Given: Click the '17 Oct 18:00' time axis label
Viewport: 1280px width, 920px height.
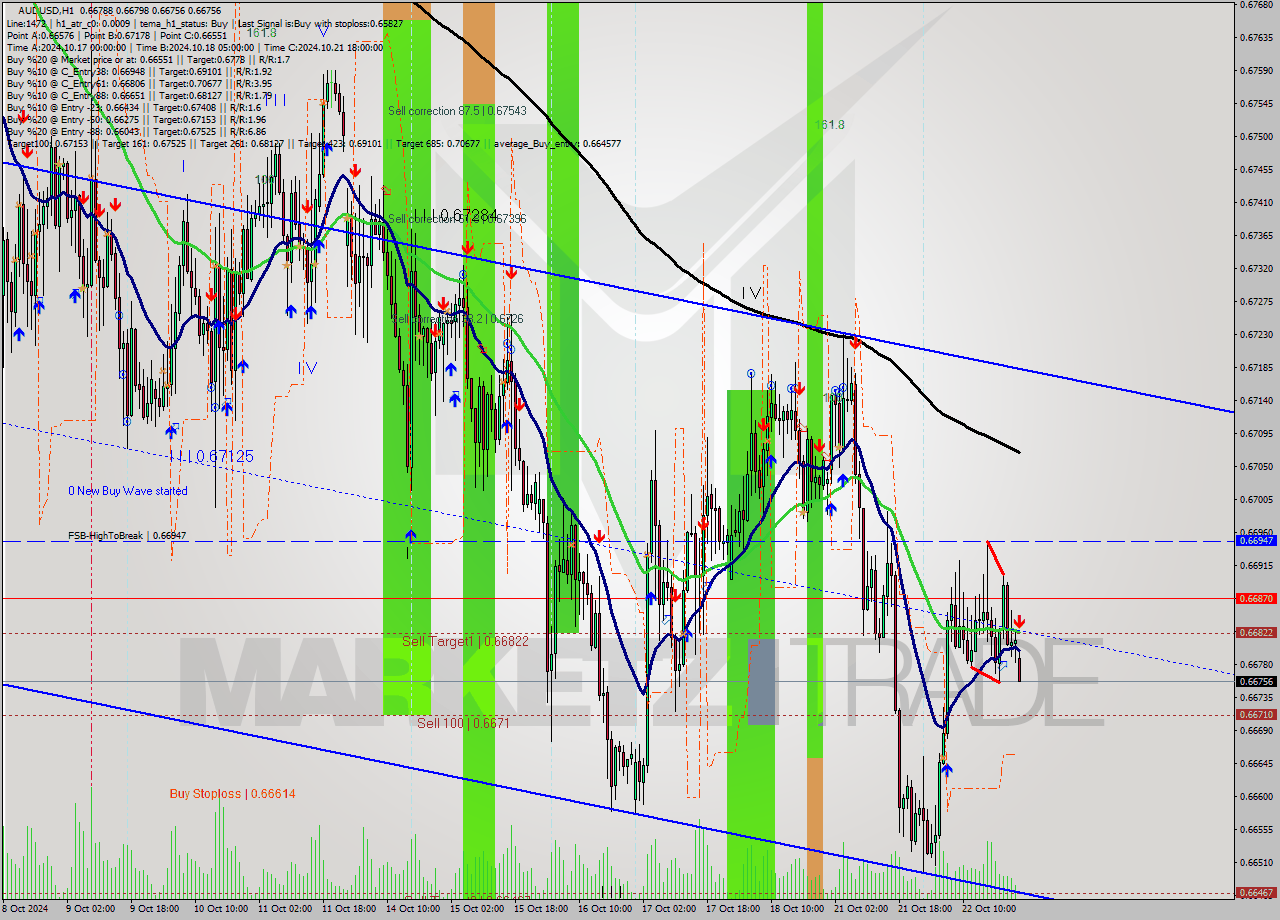Looking at the screenshot, I should point(734,910).
